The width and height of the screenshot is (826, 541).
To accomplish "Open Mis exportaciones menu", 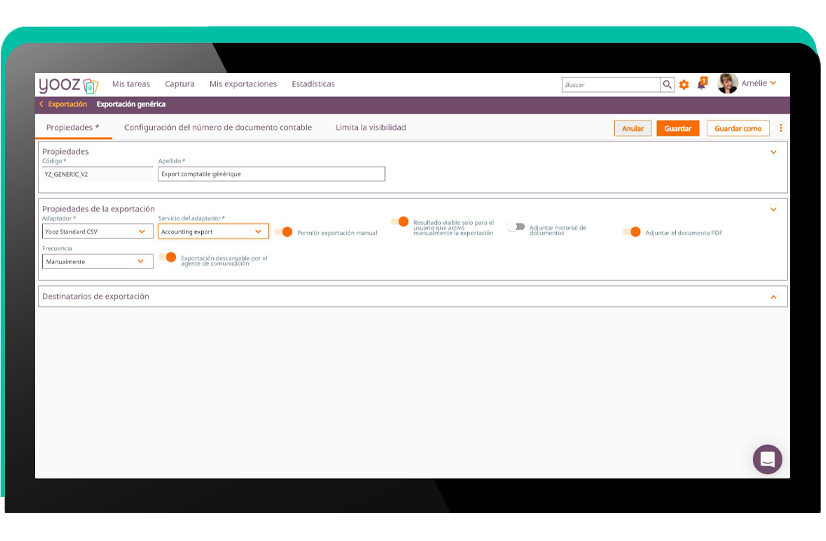I will coord(243,84).
